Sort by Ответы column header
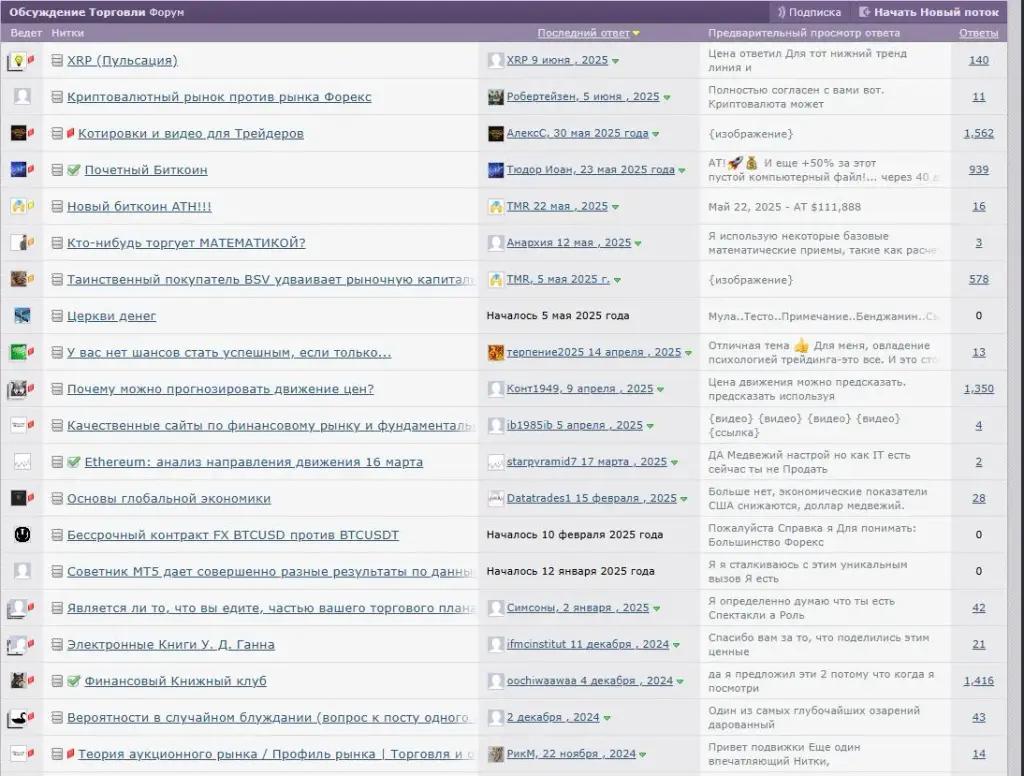This screenshot has height=776, width=1024. [978, 33]
